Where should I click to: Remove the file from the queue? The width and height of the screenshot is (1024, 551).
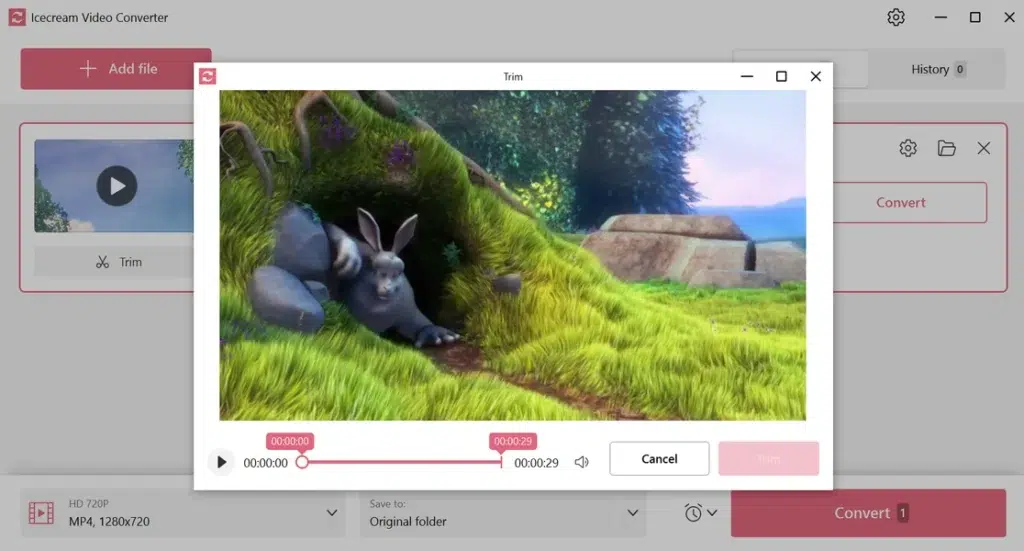point(984,148)
